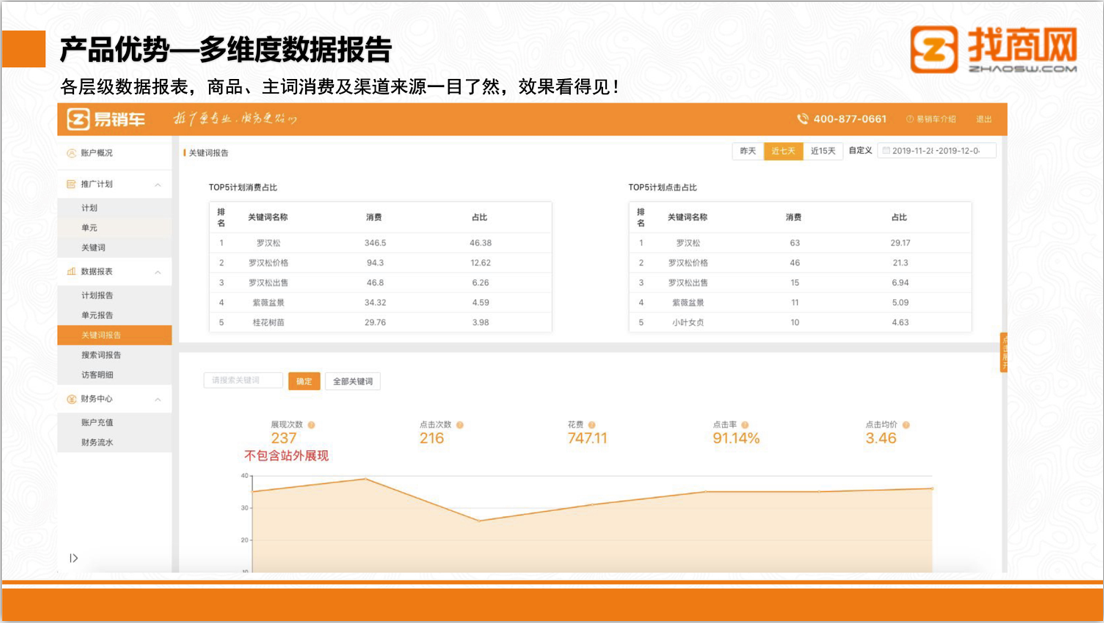The image size is (1104, 623).
Task: Collapse the 财务中心 menu section
Action: pos(158,400)
